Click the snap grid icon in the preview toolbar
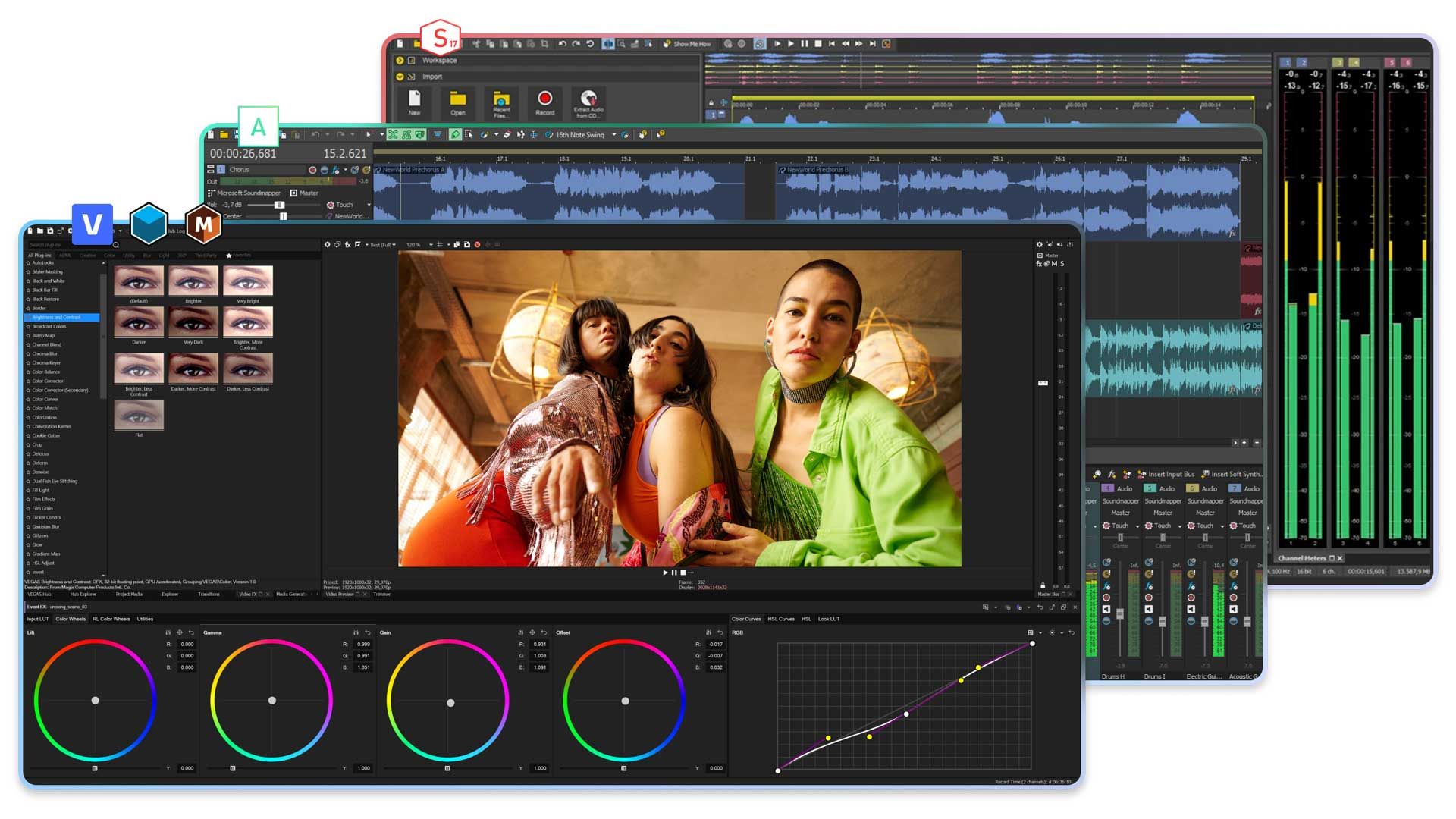The width and height of the screenshot is (1456, 819). click(439, 244)
